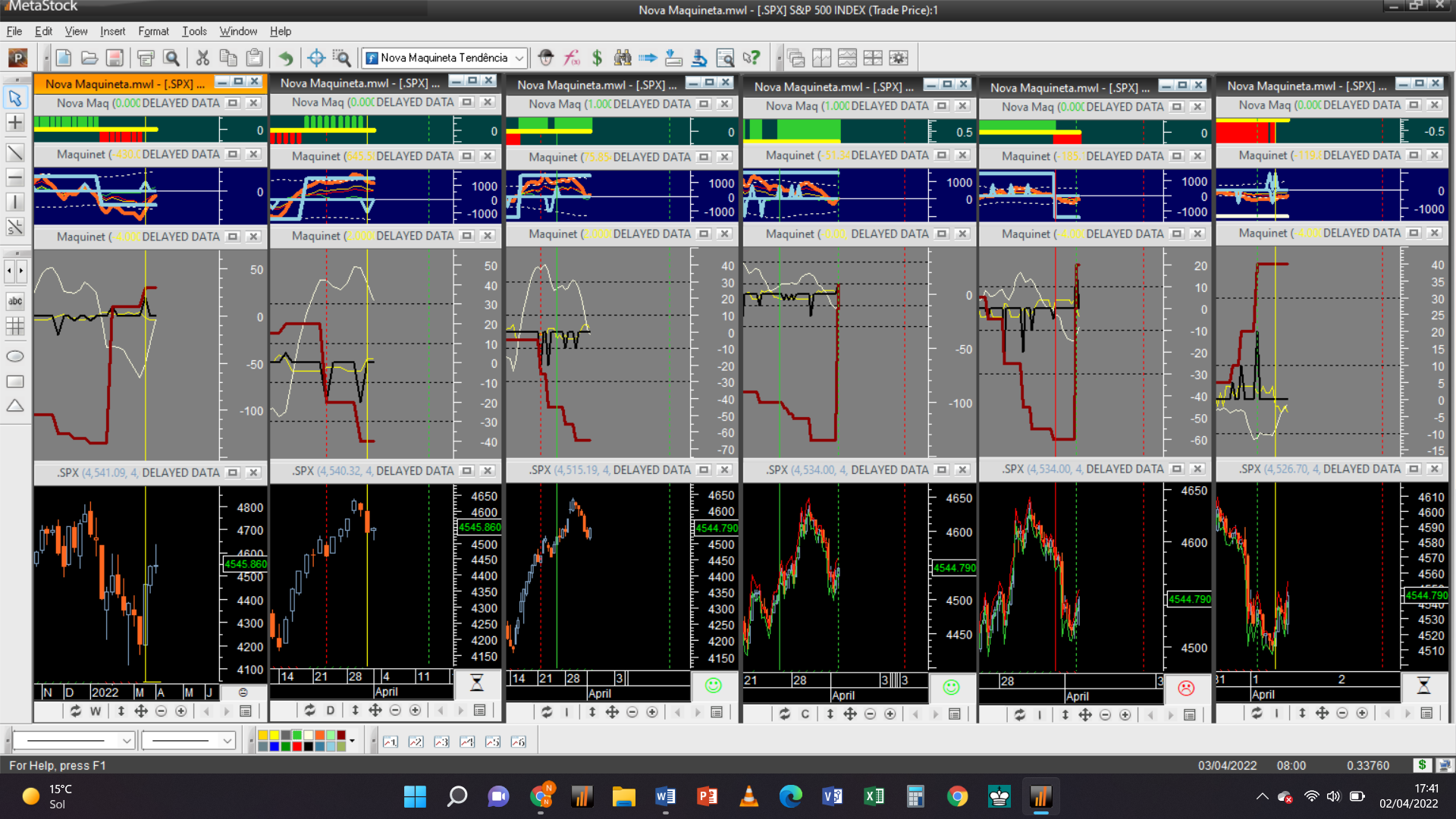
Task: Expand the Nova Maquineta Tendência template dropdown
Action: click(519, 58)
